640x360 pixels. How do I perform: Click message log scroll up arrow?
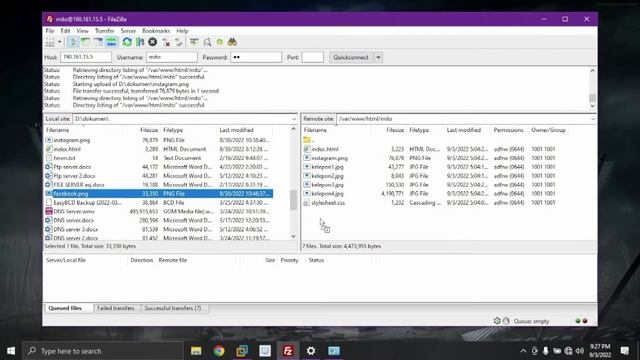[592, 71]
